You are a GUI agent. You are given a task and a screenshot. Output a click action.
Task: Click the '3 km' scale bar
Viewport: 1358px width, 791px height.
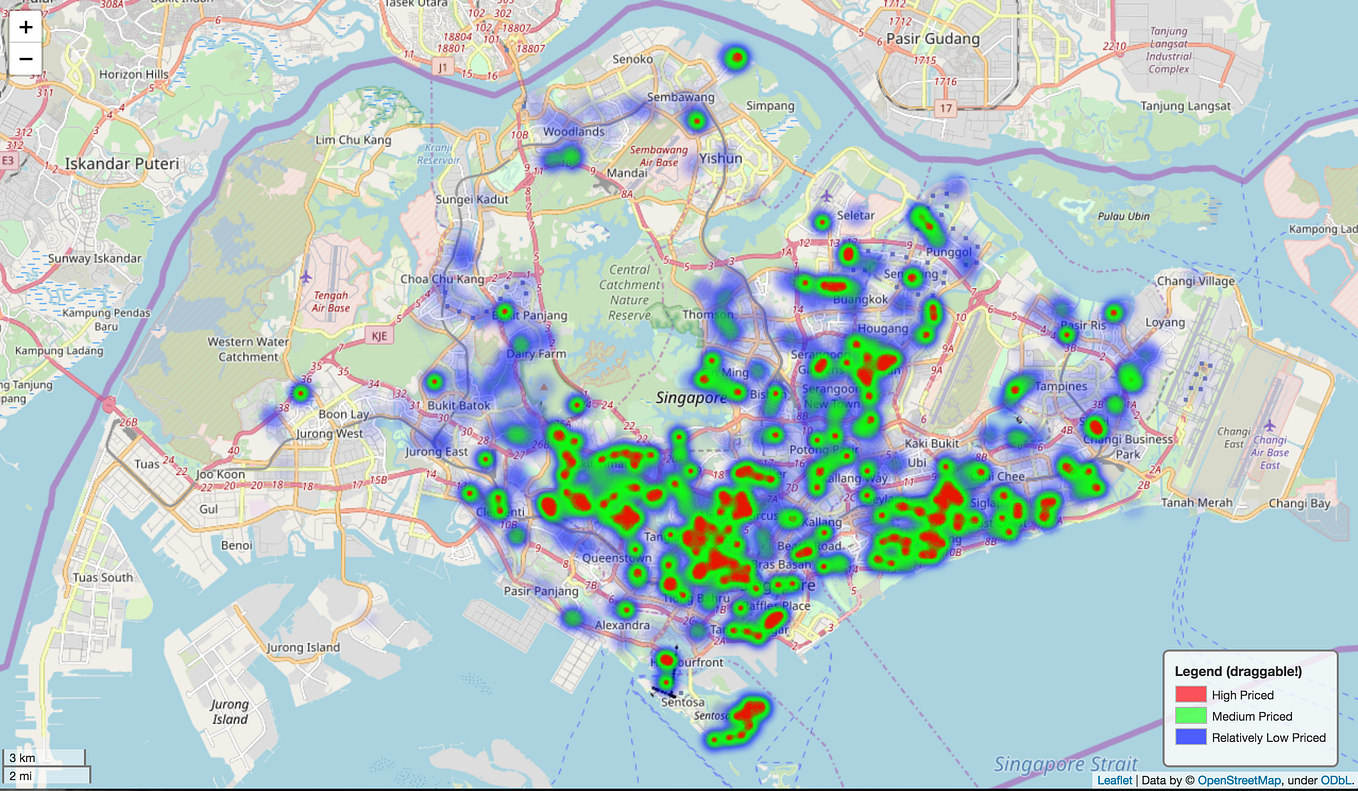click(42, 758)
